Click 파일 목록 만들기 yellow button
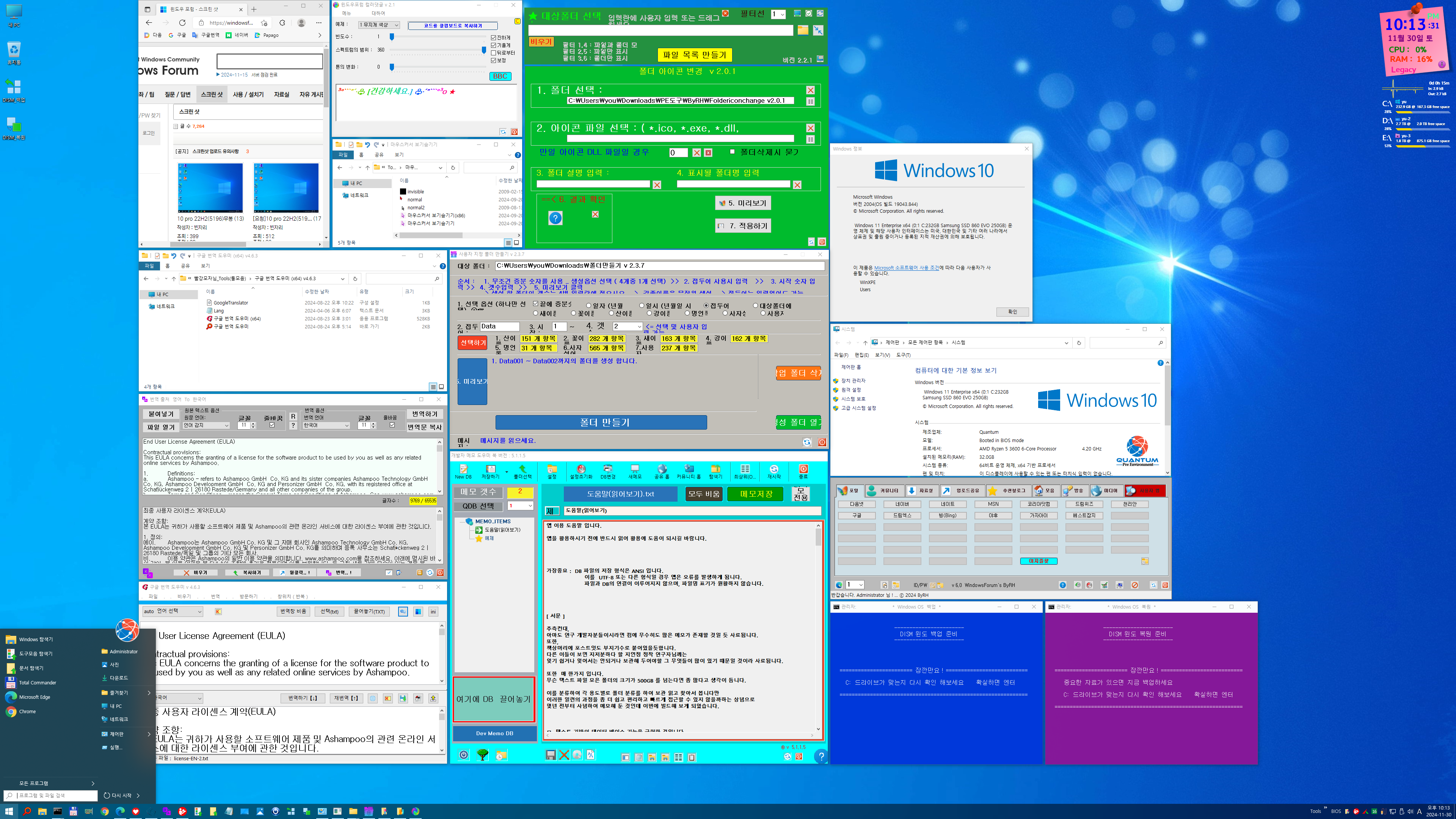This screenshot has width=1456, height=819. (695, 55)
